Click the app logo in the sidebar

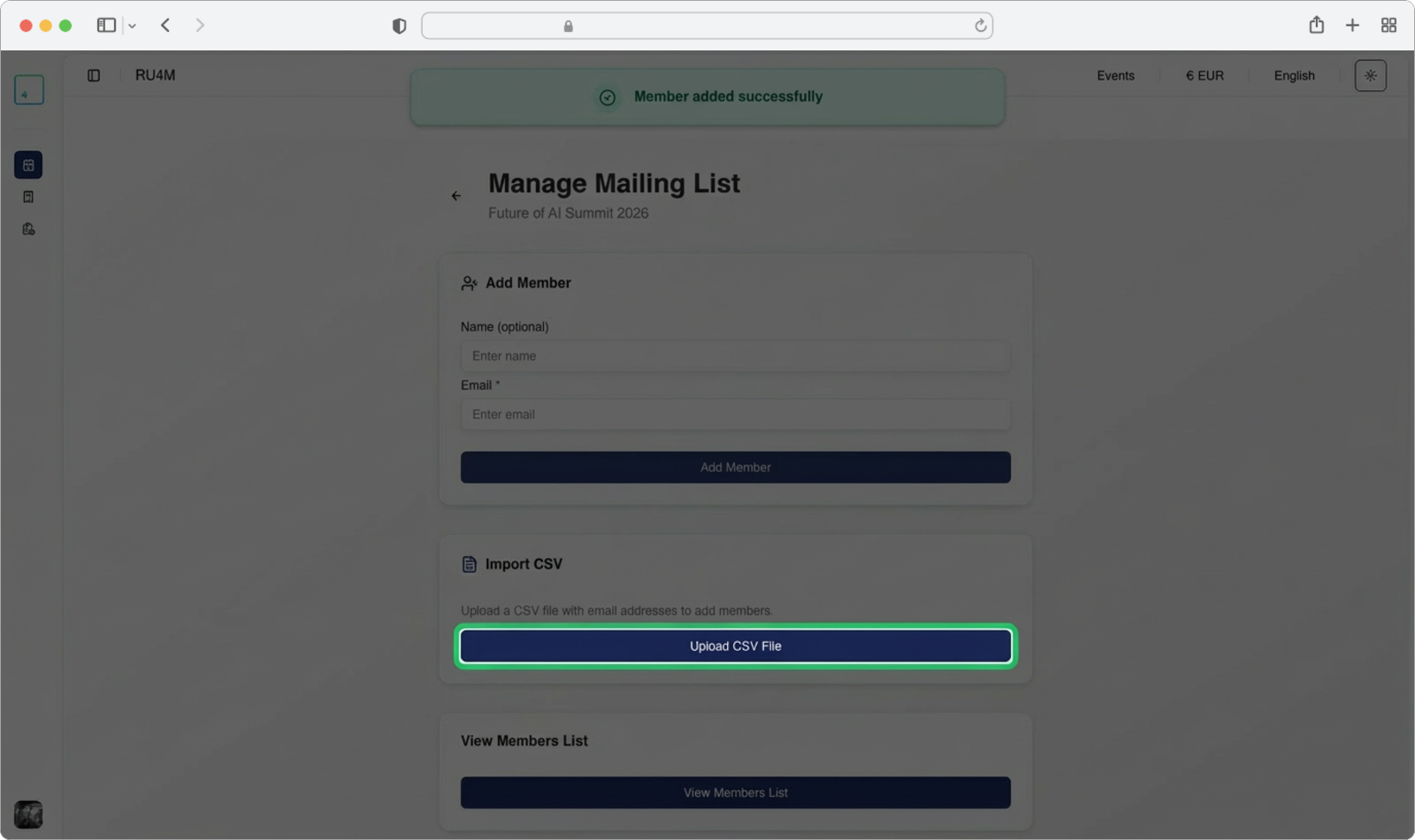pyautogui.click(x=28, y=90)
